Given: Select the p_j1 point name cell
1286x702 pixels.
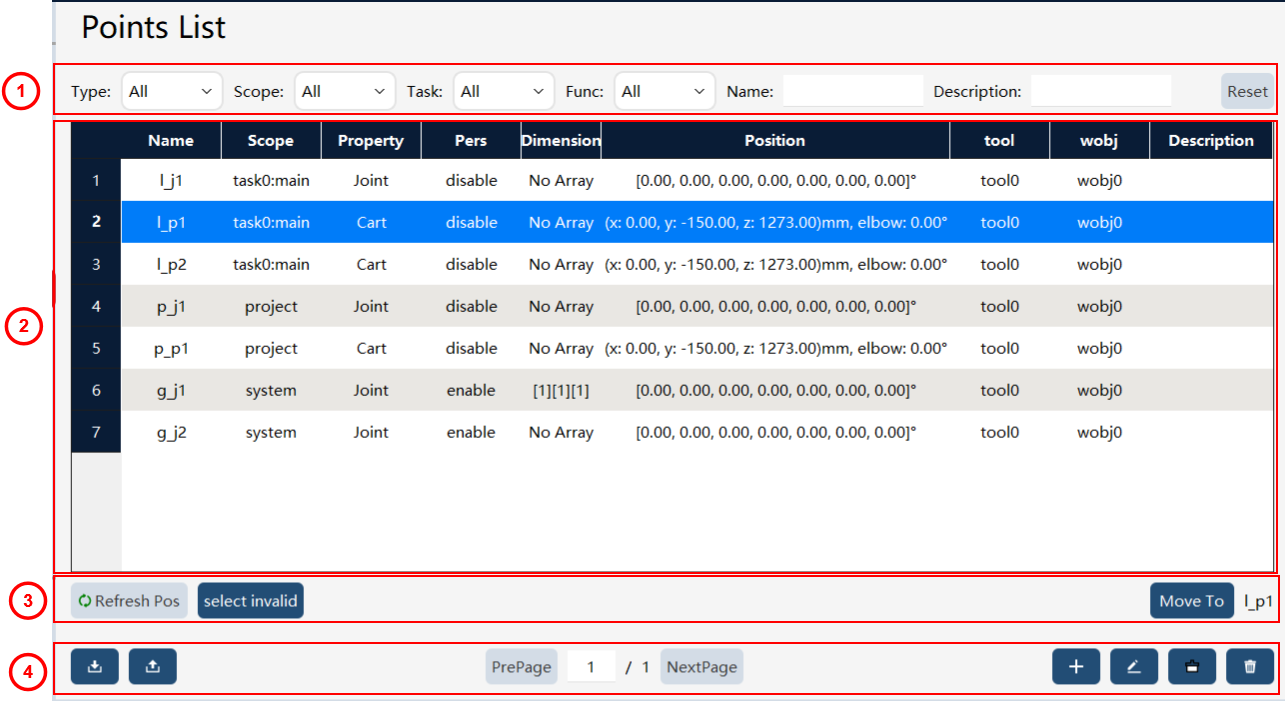Looking at the screenshot, I should (x=171, y=307).
